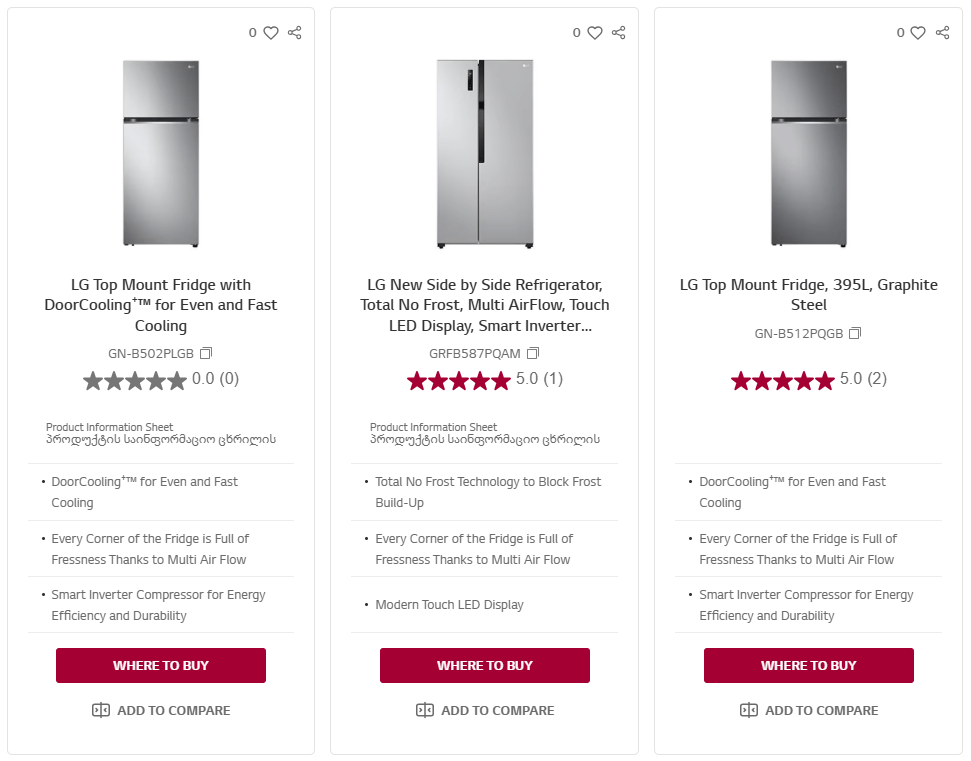
Task: Copy model number GN-B512PQGB
Action: tap(855, 333)
